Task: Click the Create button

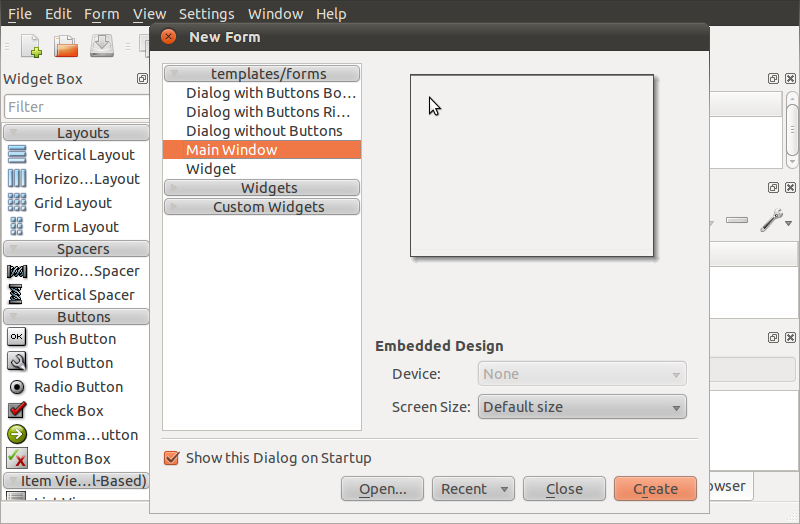Action: point(656,489)
